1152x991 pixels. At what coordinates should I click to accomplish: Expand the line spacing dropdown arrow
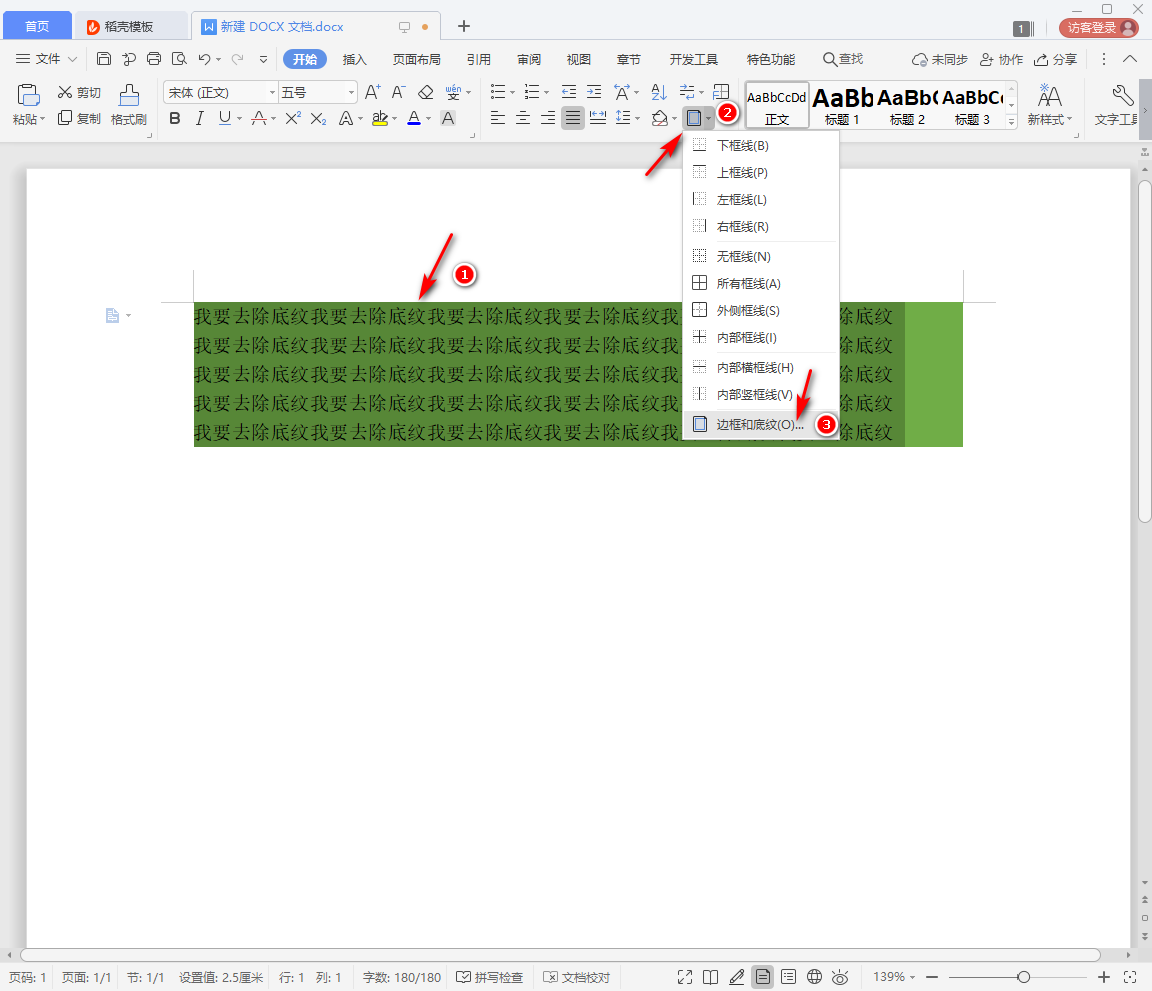[637, 118]
